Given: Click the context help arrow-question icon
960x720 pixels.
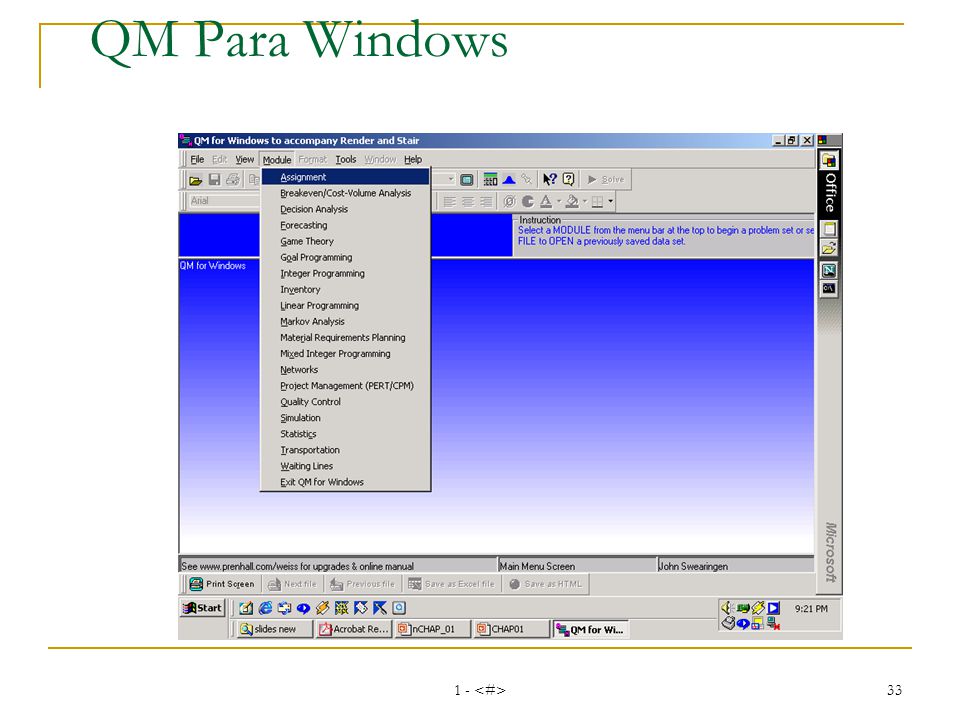Looking at the screenshot, I should [550, 179].
